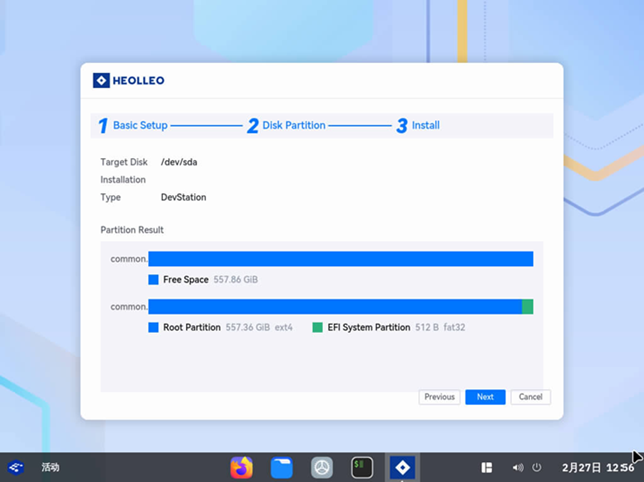Open Firefox from the taskbar
The image size is (644, 482).
pyautogui.click(x=241, y=467)
